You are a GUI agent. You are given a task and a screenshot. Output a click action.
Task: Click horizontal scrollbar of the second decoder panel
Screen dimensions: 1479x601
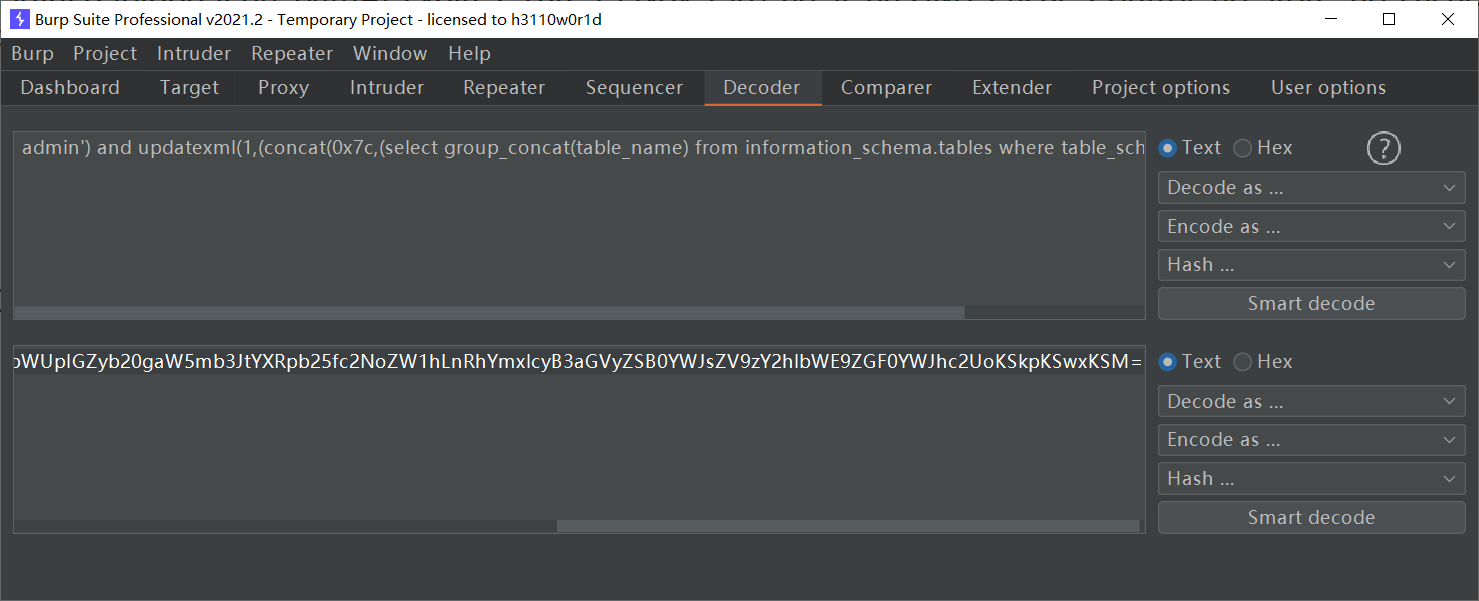848,526
